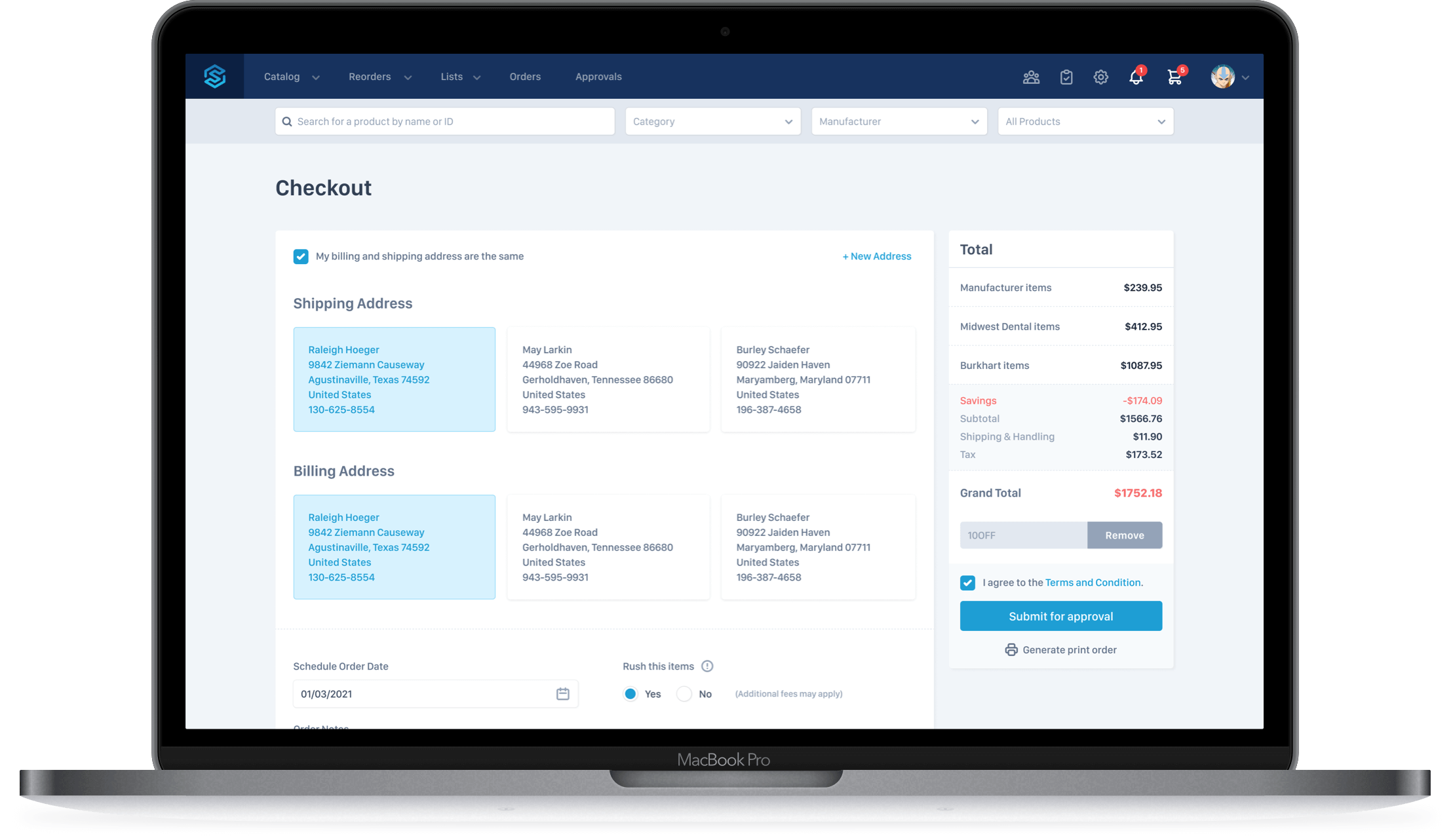
Task: Toggle Terms and Condition agreement checkbox
Action: point(967,582)
